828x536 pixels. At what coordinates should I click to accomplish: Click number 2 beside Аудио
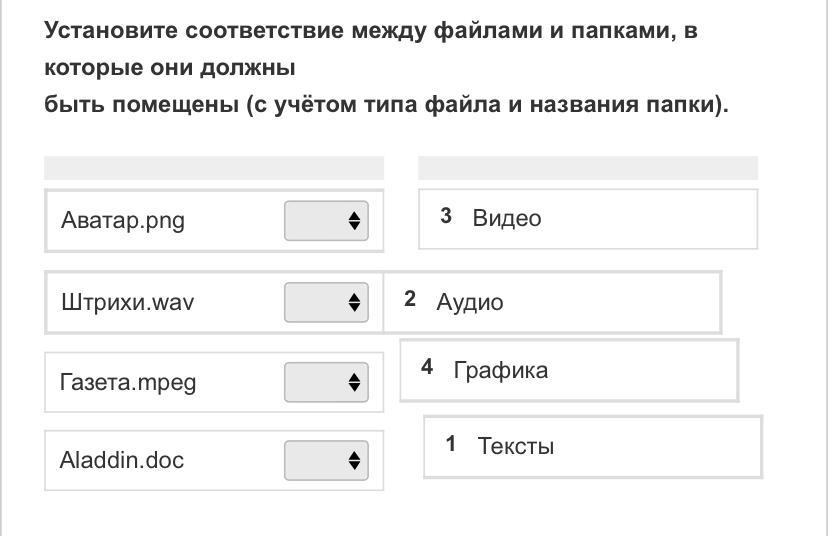coord(410,300)
